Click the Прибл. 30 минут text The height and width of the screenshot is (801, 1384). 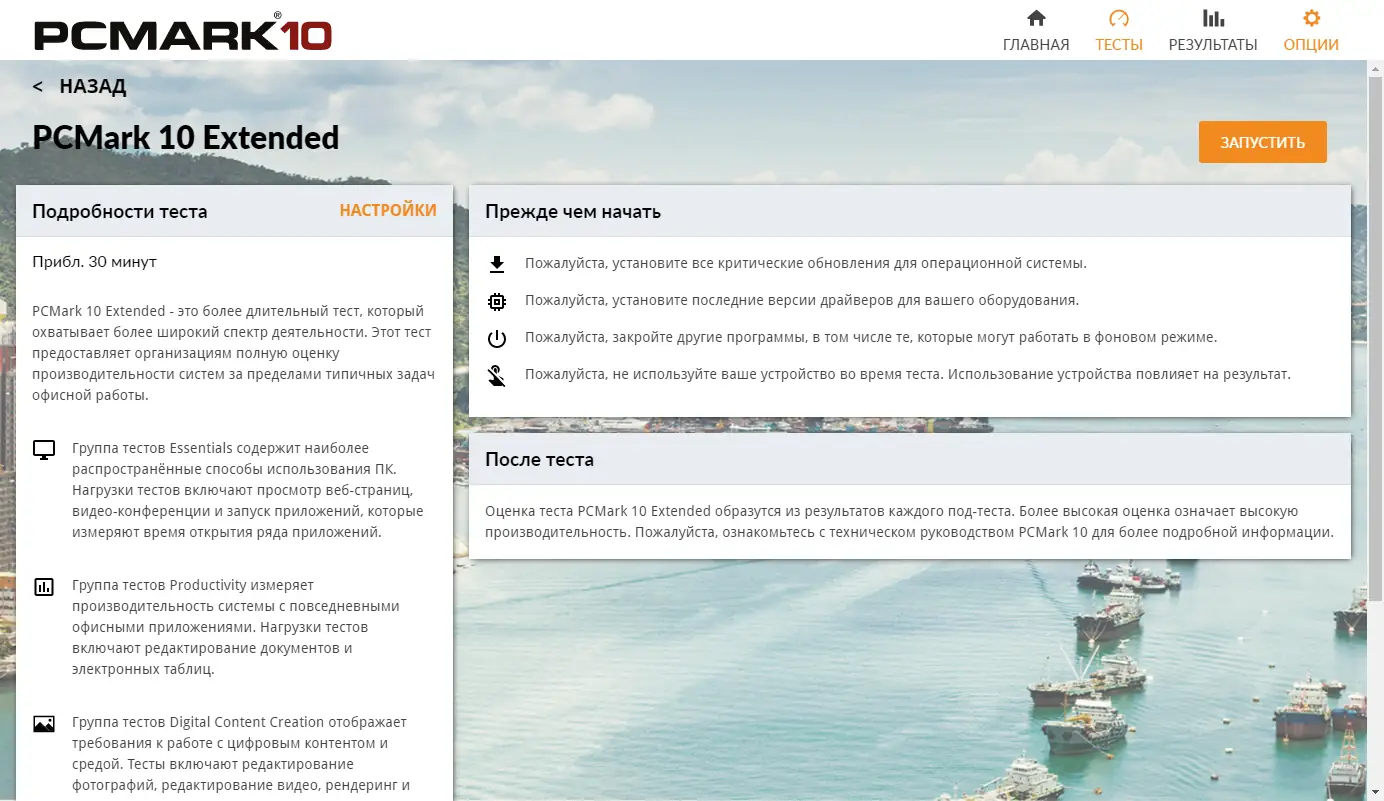[95, 262]
